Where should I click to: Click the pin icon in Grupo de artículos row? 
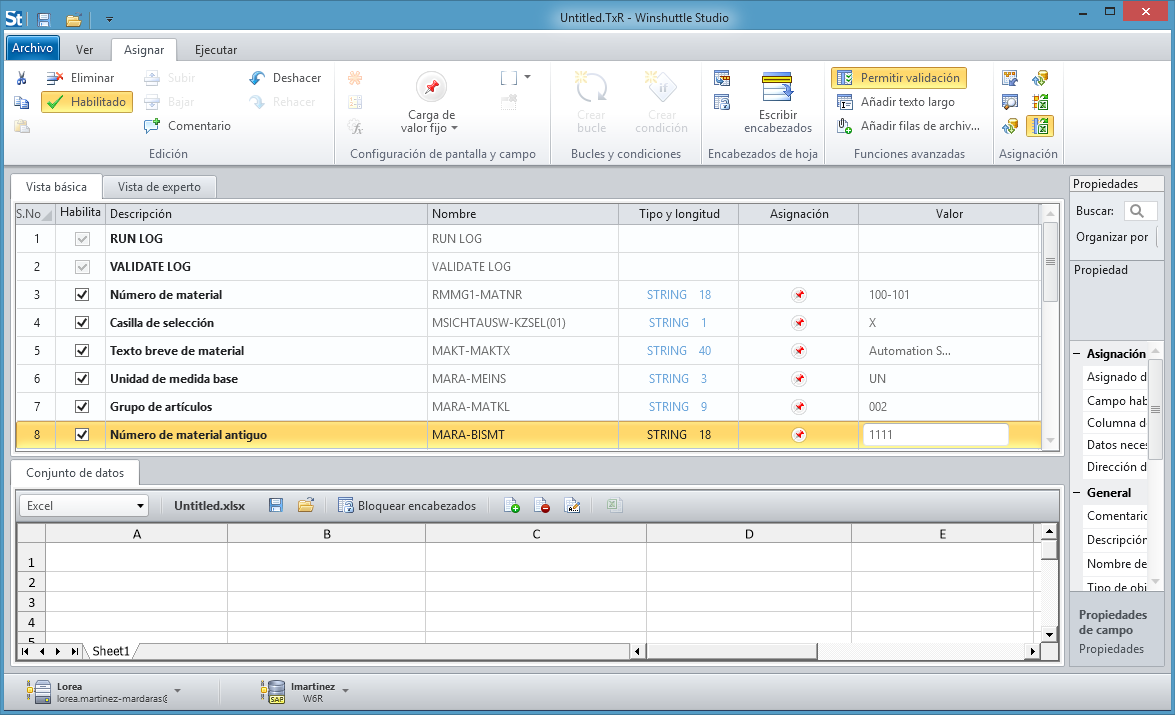pyautogui.click(x=799, y=407)
